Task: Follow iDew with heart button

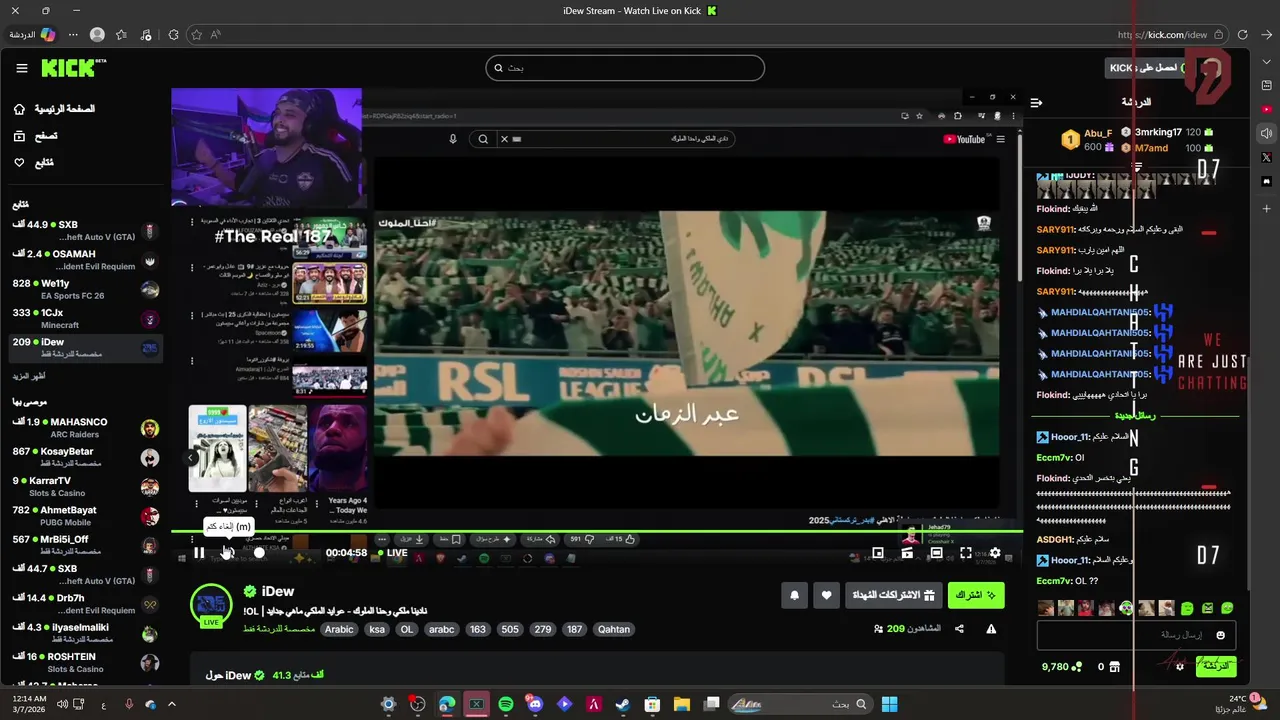Action: (826, 595)
